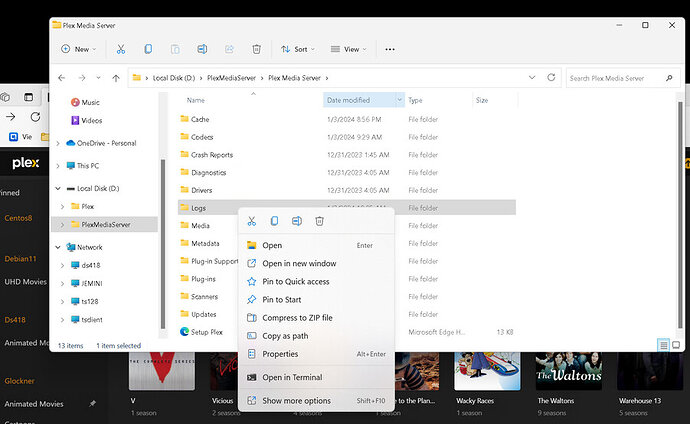Open Centos8 in the Plex sidebar
This screenshot has height=424, width=690.
[x=18, y=218]
